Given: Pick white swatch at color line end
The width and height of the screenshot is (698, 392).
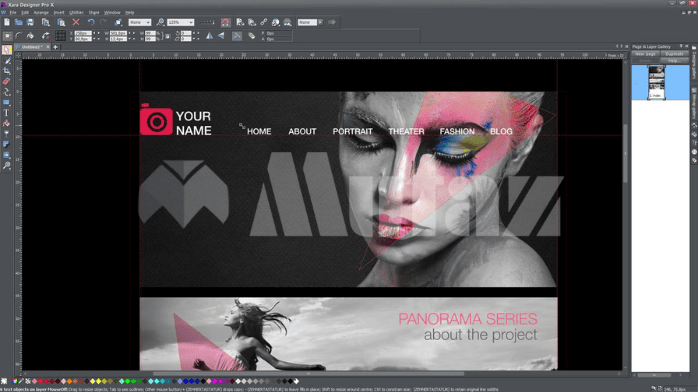Looking at the screenshot, I should tap(296, 381).
